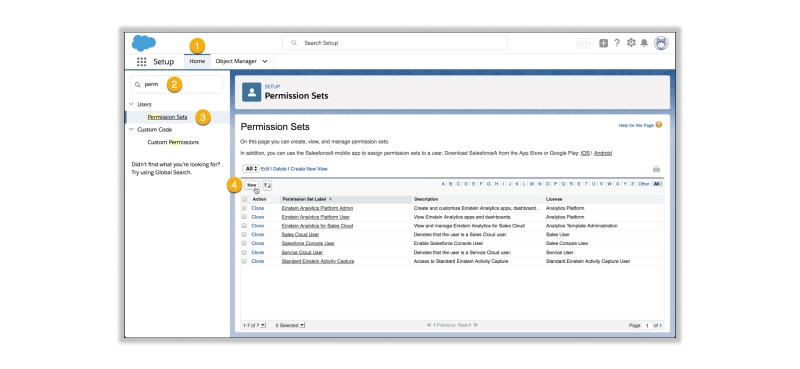Check the Standard Einstein Activity Capture row checkbox
The height and width of the screenshot is (369, 800).
(244, 261)
